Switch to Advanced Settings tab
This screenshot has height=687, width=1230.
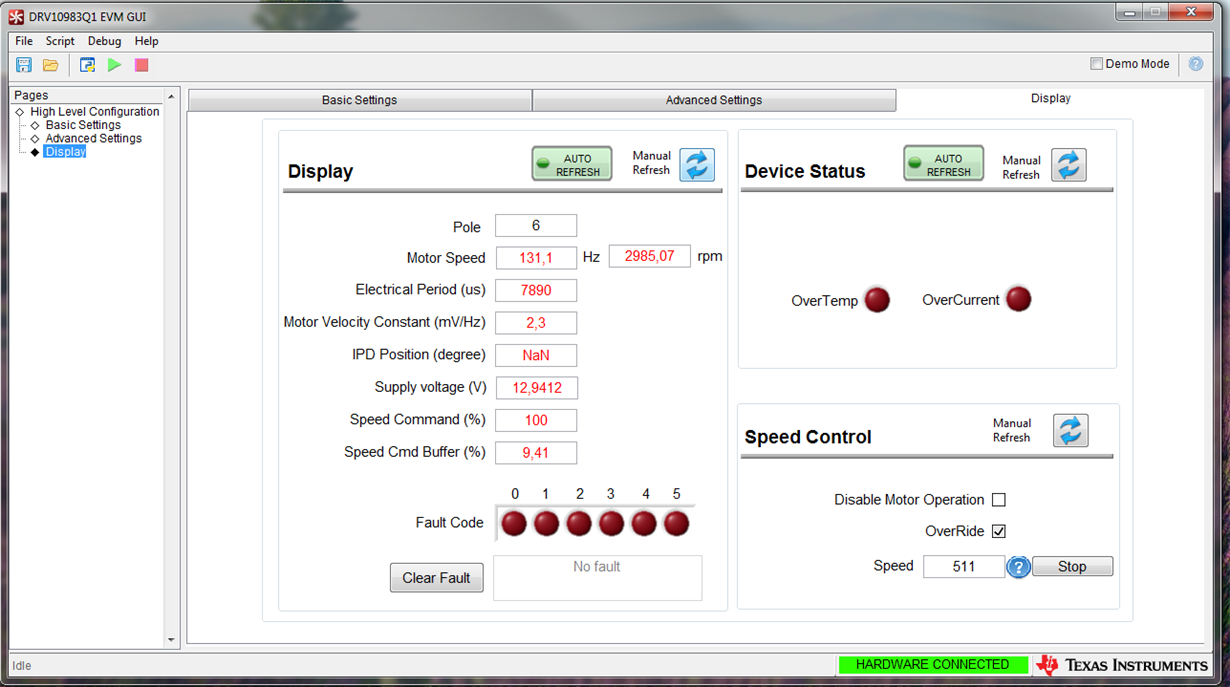pyautogui.click(x=714, y=100)
